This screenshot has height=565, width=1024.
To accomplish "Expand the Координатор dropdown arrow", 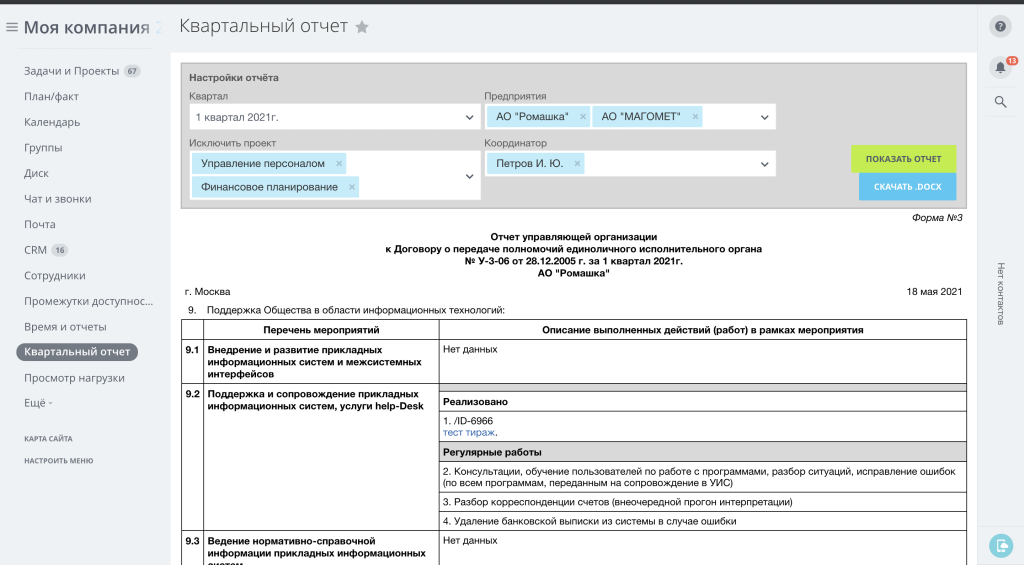I will click(x=764, y=165).
